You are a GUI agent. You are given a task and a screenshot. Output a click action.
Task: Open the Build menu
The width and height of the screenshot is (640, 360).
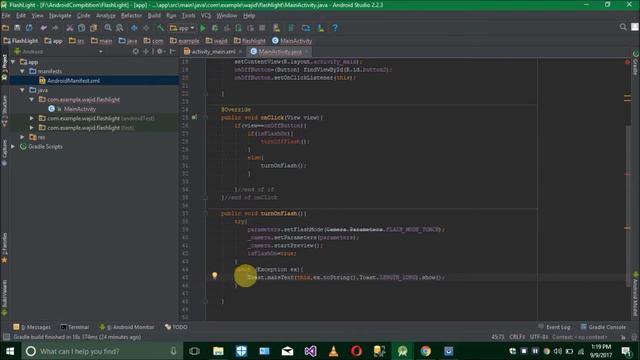(154, 16)
